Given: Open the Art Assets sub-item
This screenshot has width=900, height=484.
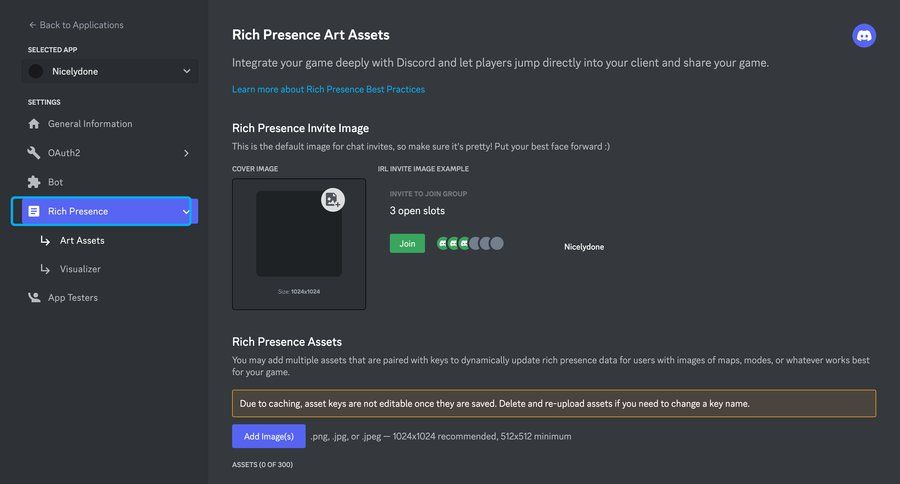Looking at the screenshot, I should (x=82, y=240).
